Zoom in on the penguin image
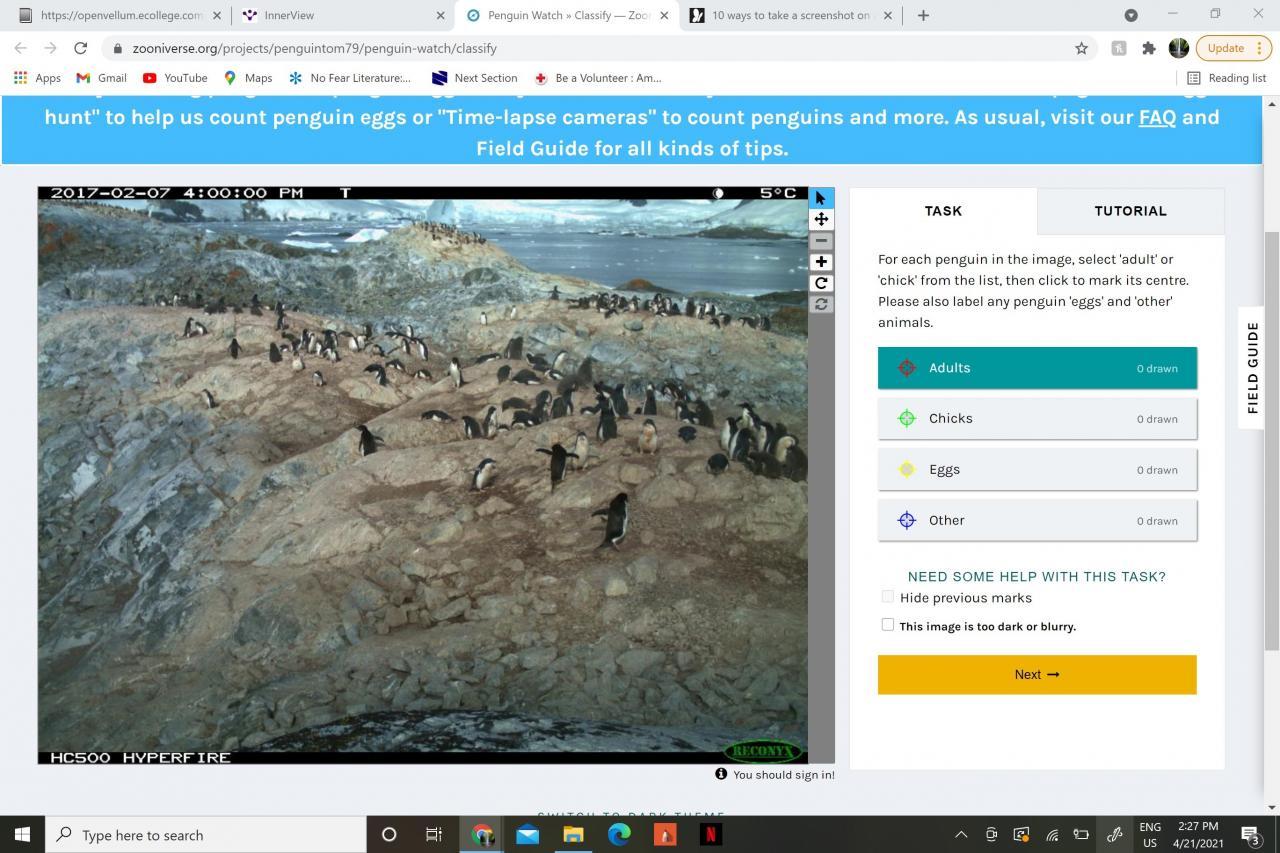Image resolution: width=1280 pixels, height=853 pixels. pos(821,262)
